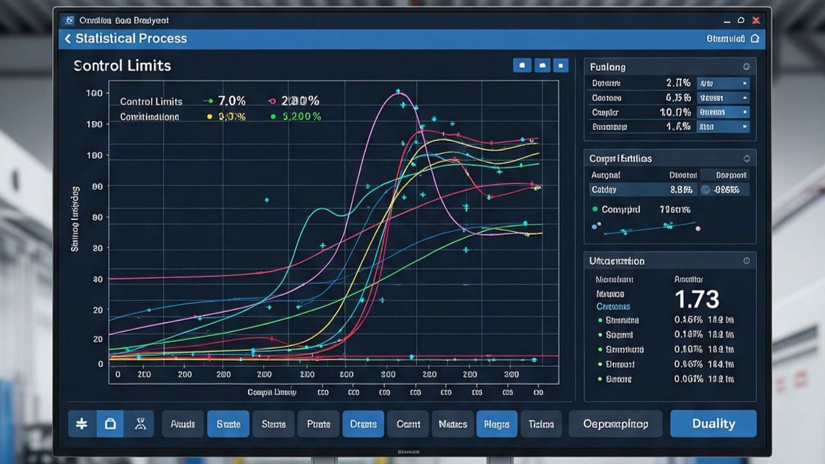Toggle green dot of the 0.16% row
This screenshot has height=464, width=825.
pyautogui.click(x=600, y=320)
